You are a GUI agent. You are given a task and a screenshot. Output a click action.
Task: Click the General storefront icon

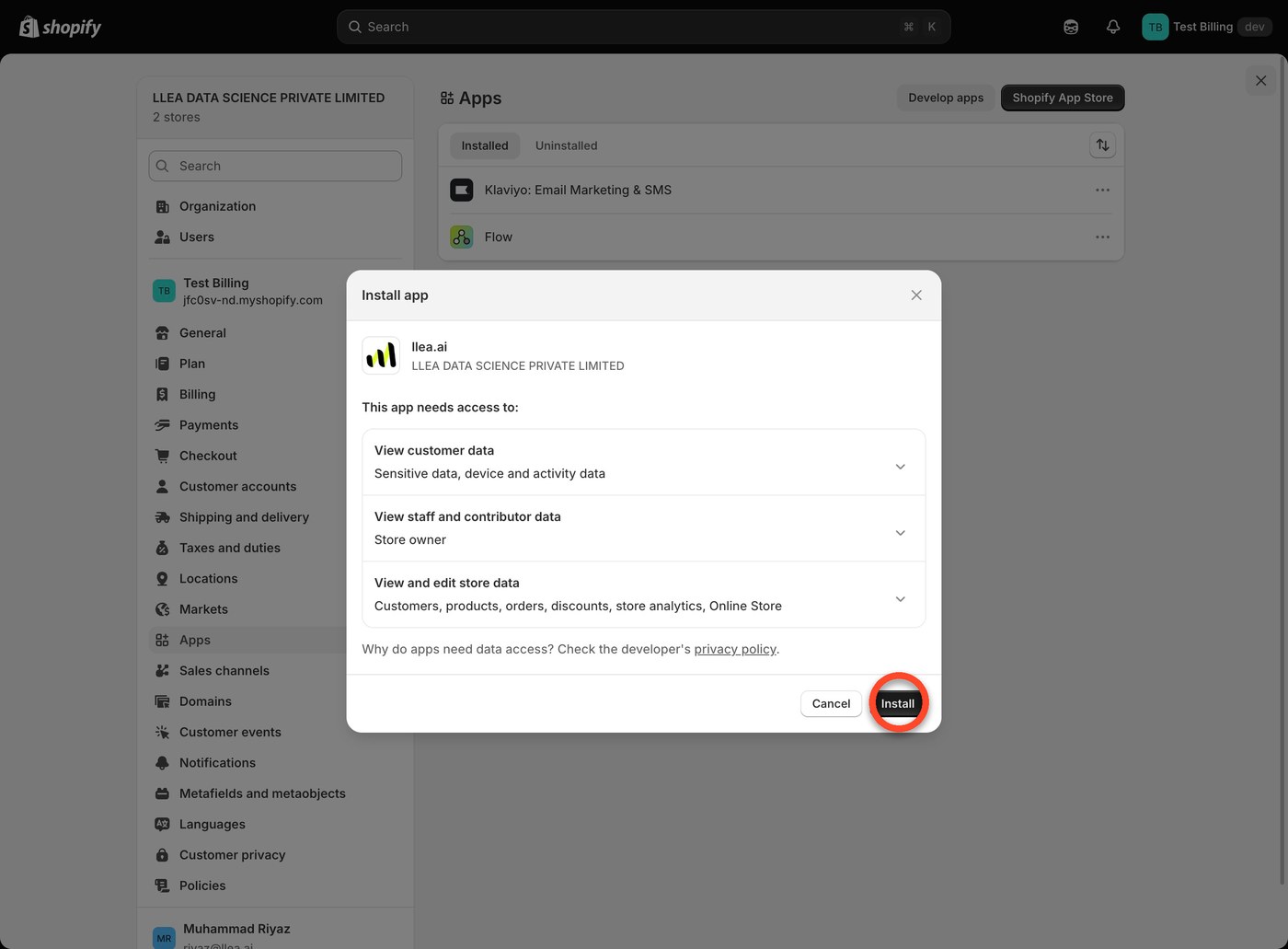(162, 333)
